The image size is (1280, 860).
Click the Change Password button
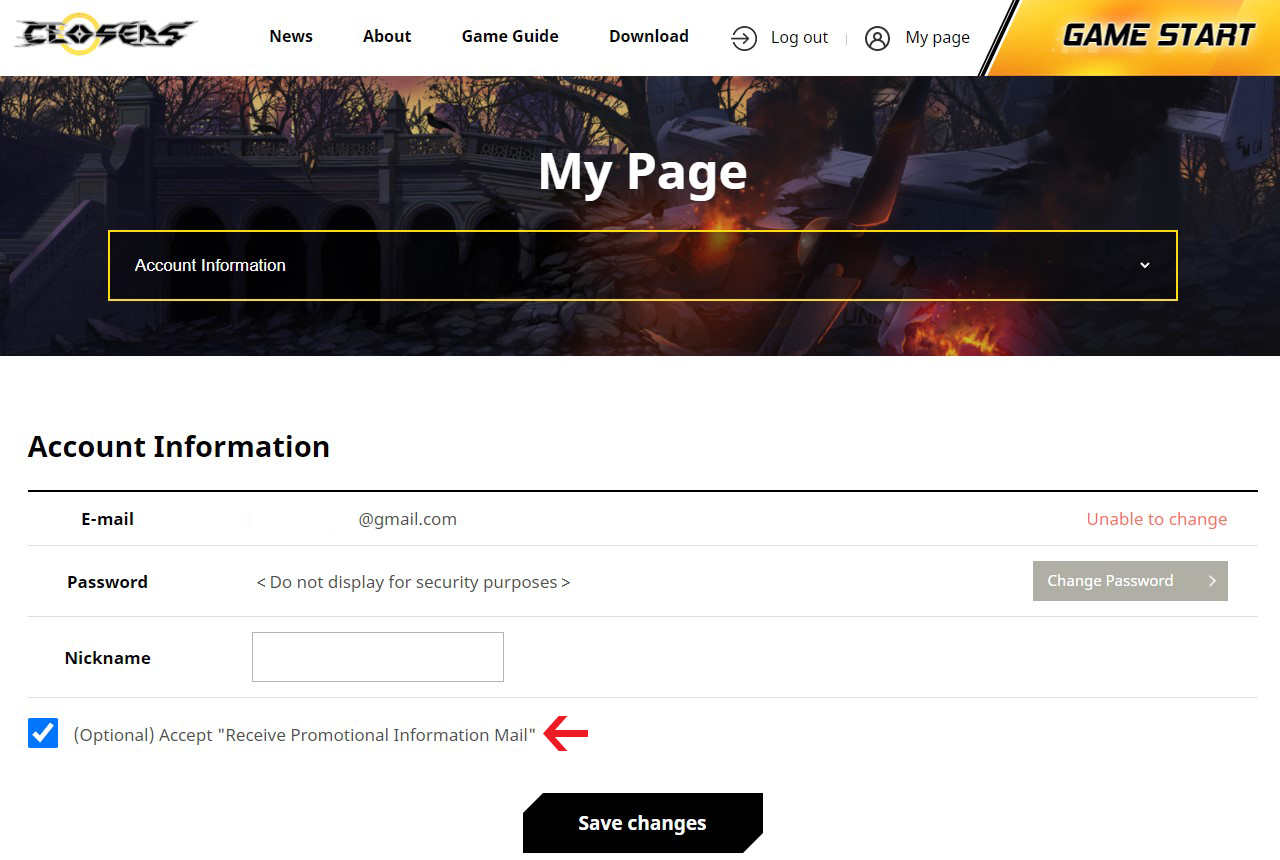click(1110, 581)
